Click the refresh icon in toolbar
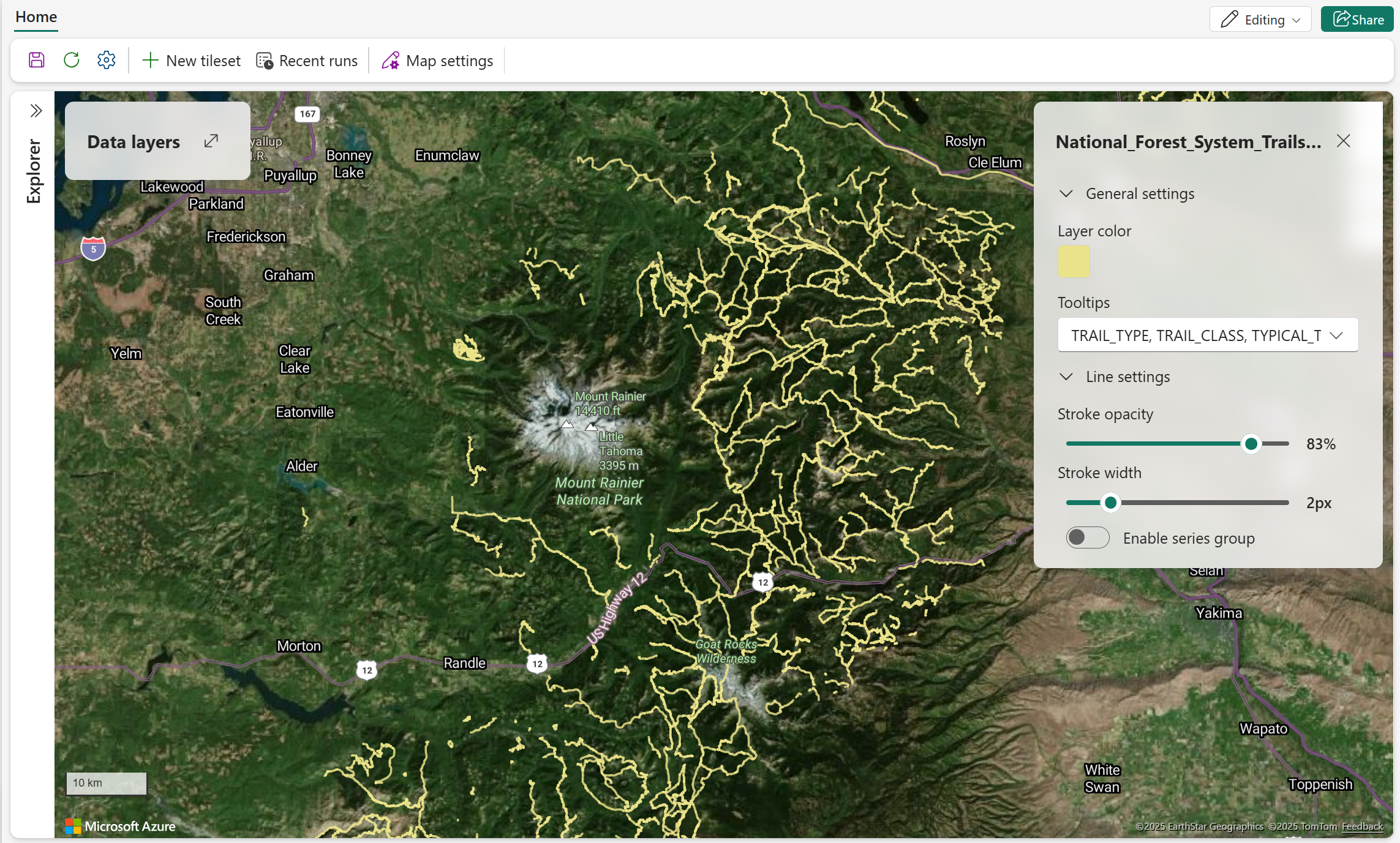 [x=72, y=60]
